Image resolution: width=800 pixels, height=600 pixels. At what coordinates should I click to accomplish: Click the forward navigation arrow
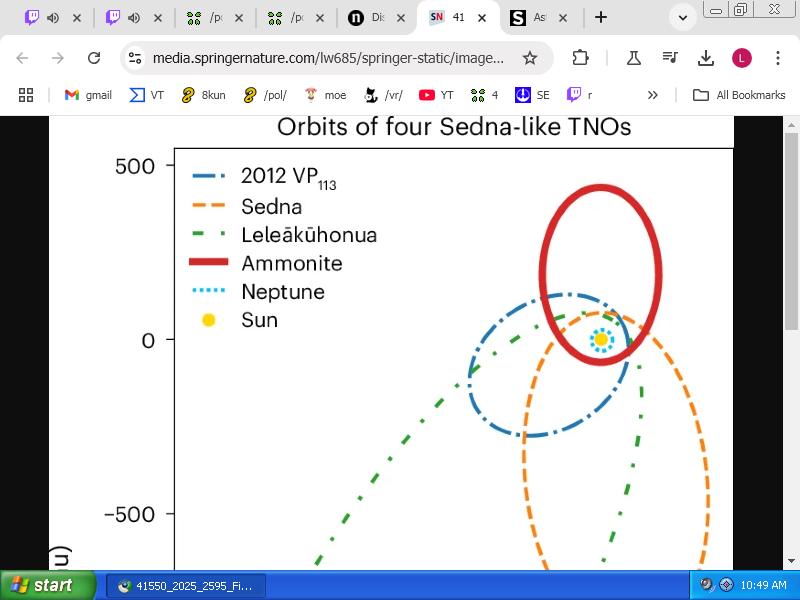[58, 58]
